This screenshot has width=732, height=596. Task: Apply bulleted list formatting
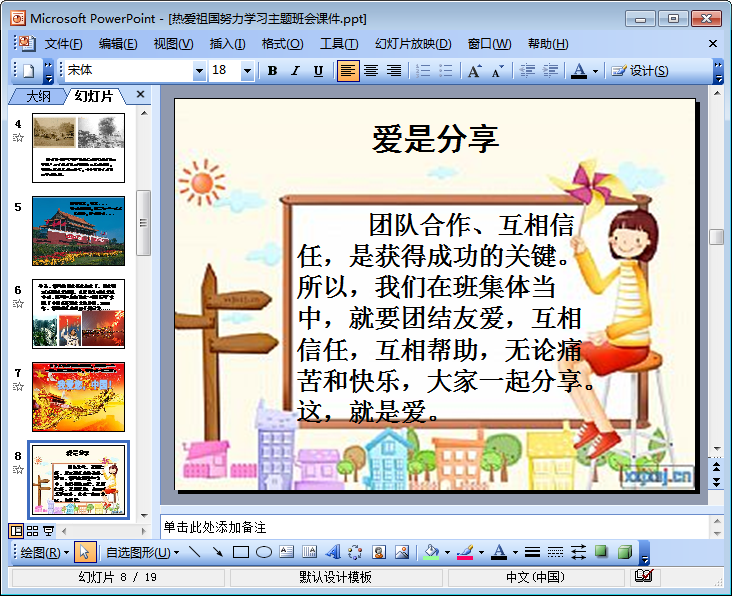tap(446, 71)
